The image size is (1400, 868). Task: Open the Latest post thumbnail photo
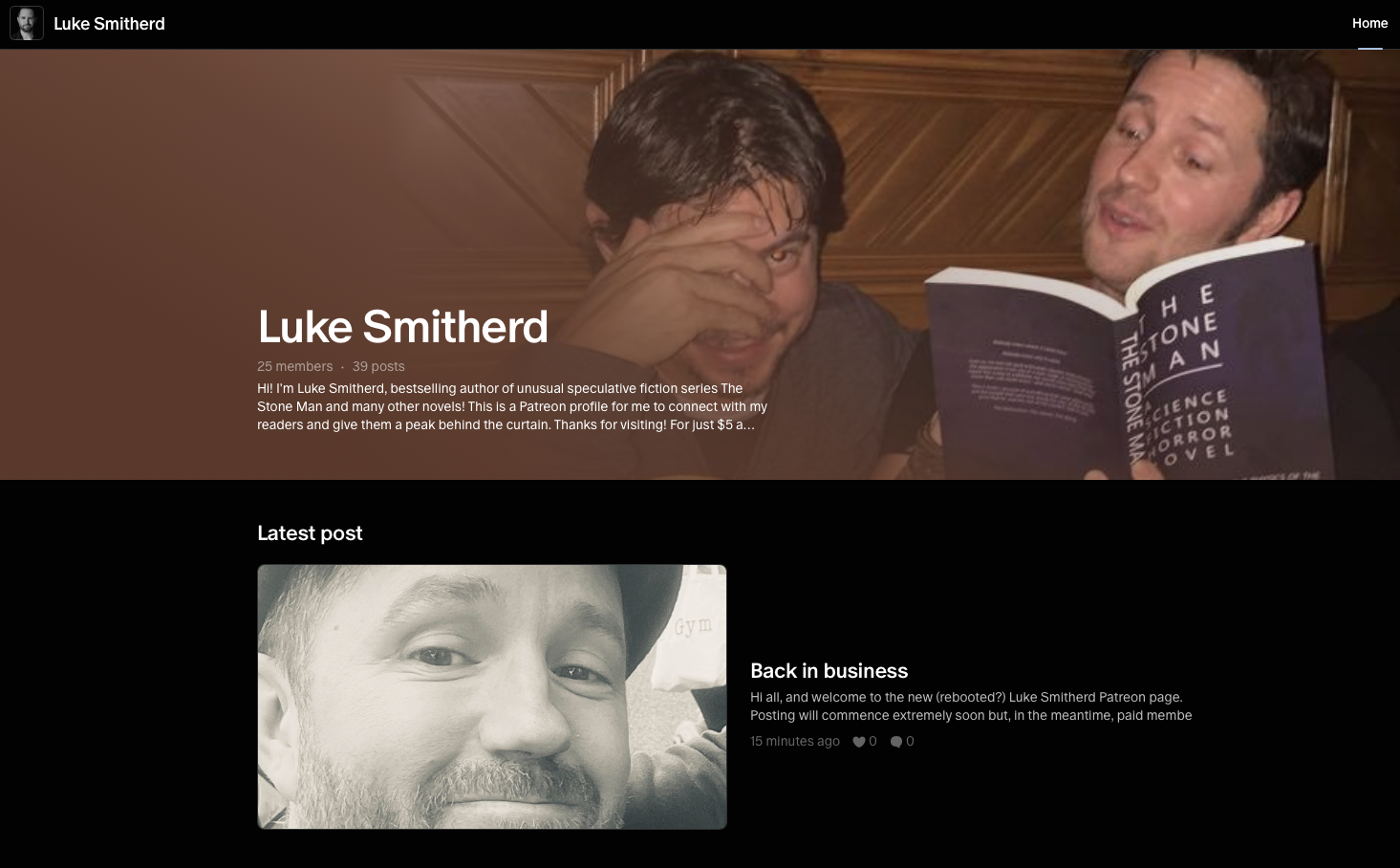point(492,697)
